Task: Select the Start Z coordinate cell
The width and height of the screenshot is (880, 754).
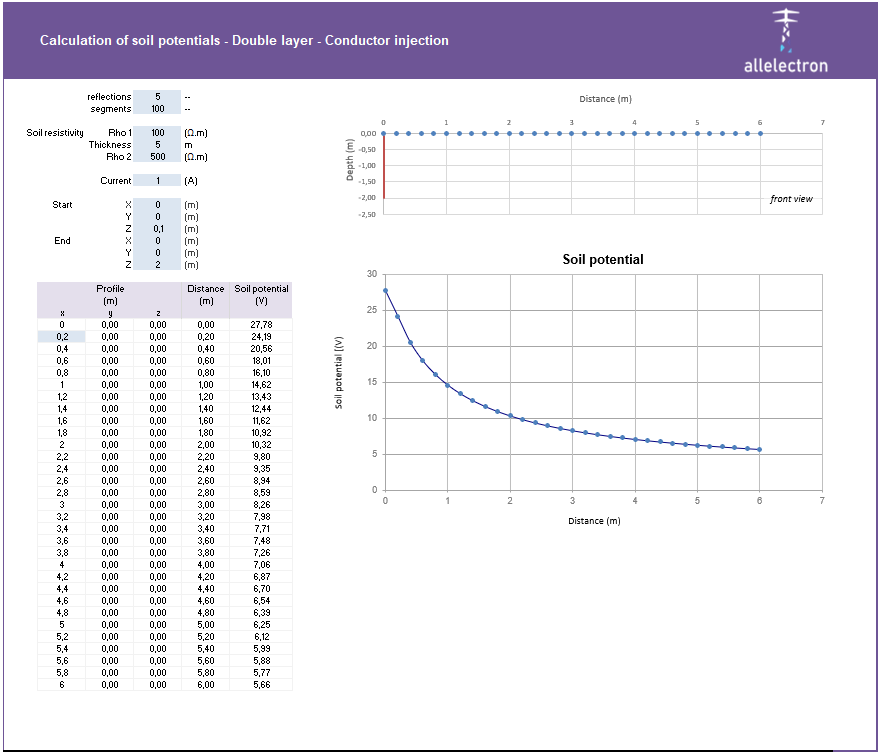Action: point(160,229)
